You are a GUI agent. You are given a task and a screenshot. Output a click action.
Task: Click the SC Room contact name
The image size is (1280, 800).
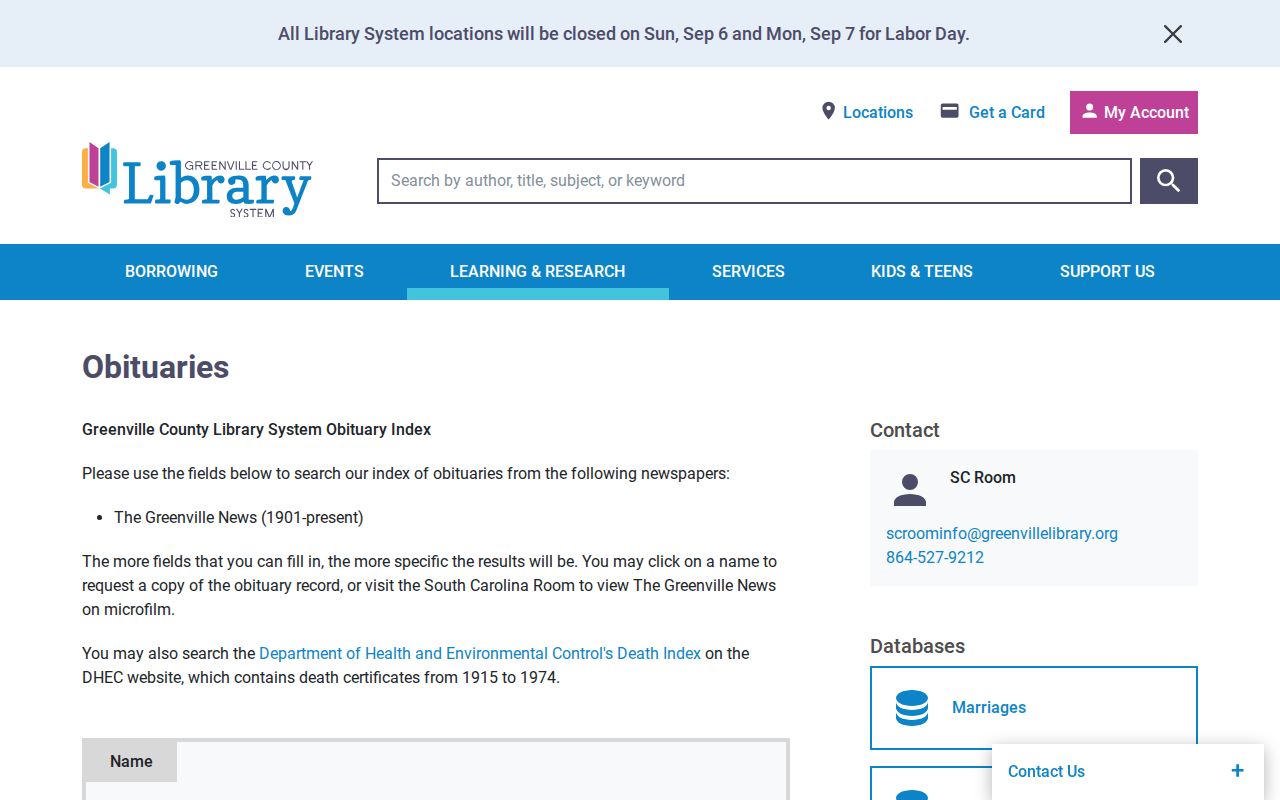click(x=983, y=478)
